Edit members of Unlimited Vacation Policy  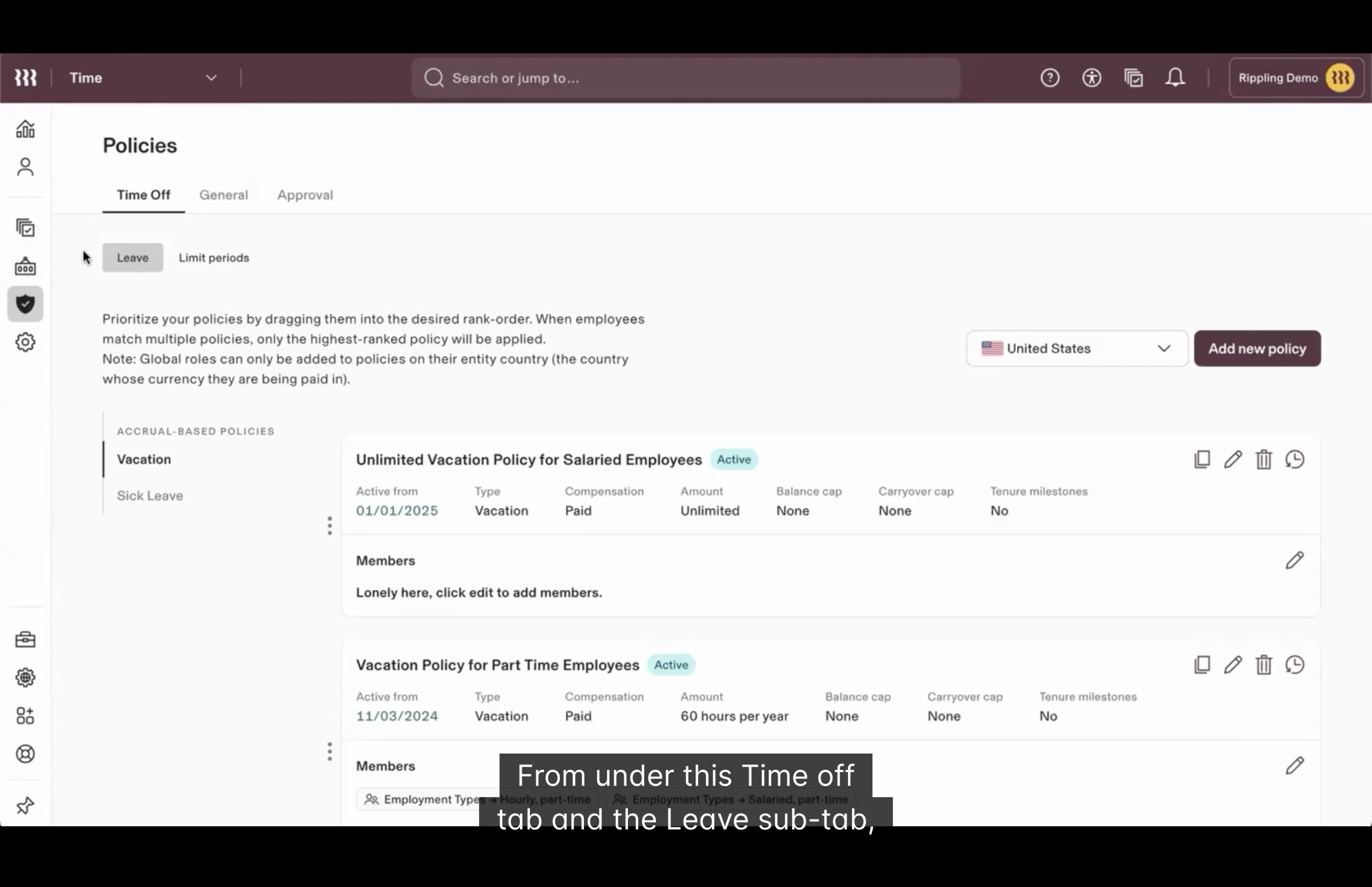[1295, 560]
